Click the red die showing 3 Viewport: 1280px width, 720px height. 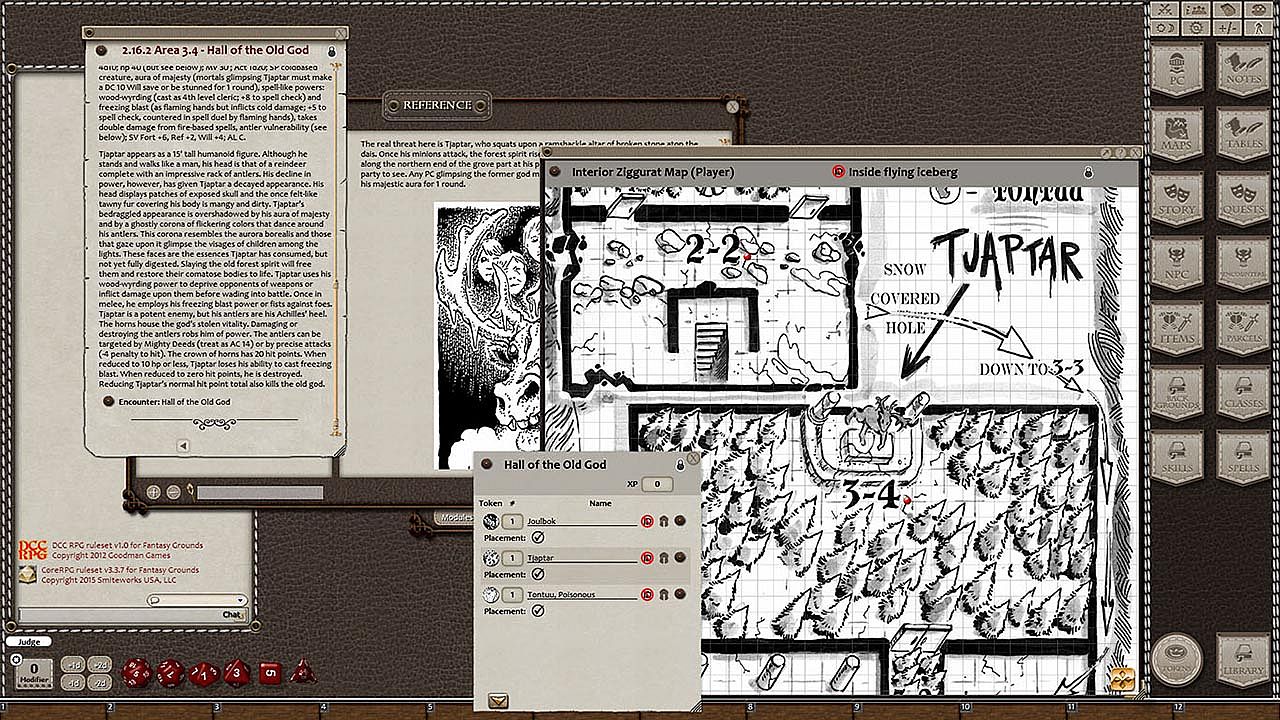(237, 672)
